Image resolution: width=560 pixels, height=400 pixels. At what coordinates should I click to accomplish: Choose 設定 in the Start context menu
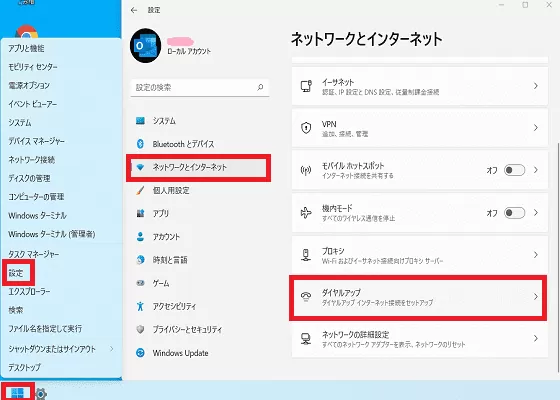click(16, 273)
